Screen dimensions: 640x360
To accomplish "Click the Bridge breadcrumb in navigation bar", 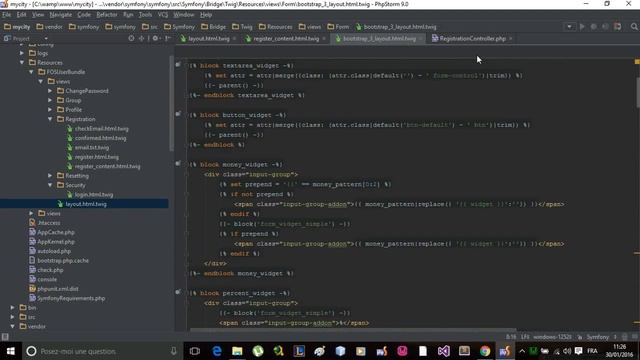I will coord(213,27).
